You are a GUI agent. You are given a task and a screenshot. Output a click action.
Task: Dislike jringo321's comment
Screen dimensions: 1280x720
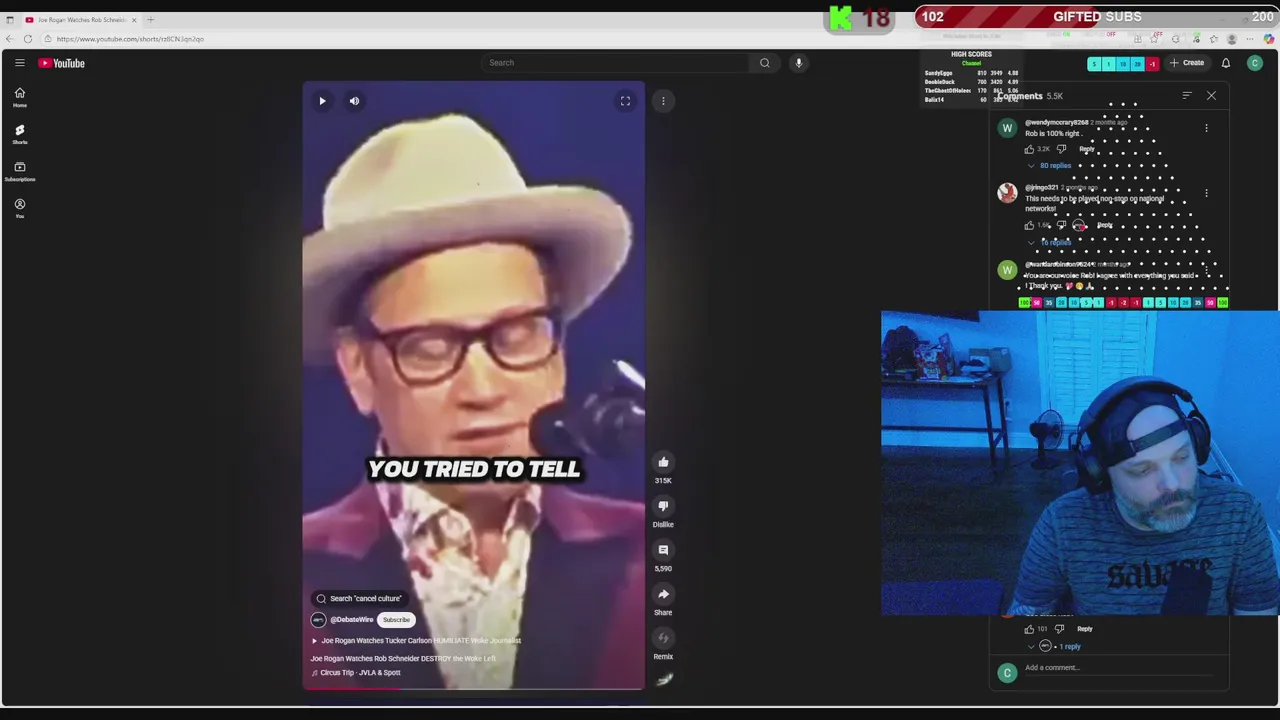(1061, 225)
